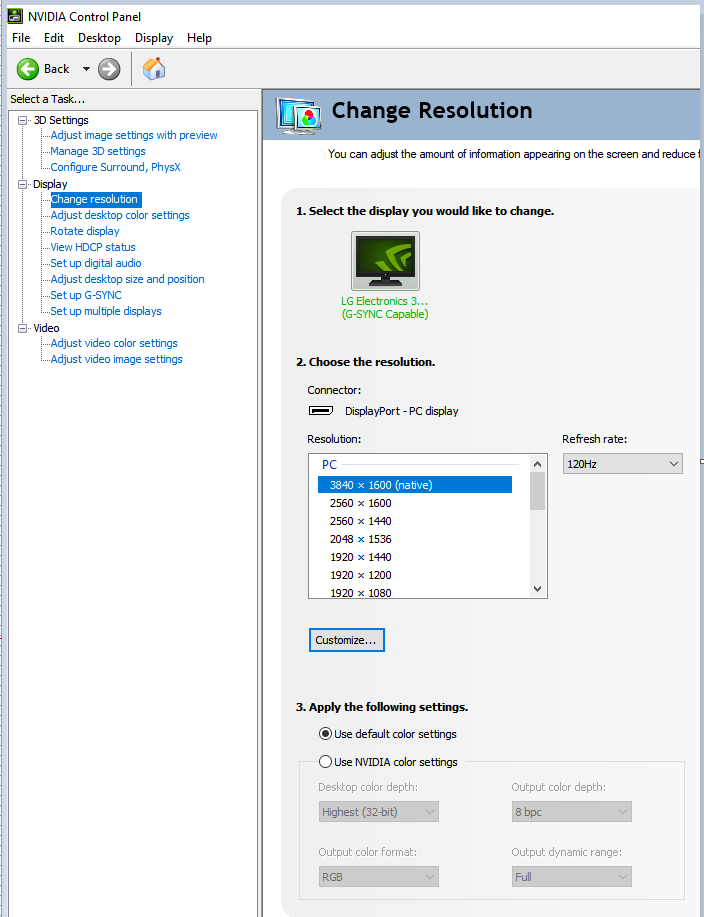Open Adjust desktop color settings
Image resolution: width=704 pixels, height=917 pixels.
[120, 215]
